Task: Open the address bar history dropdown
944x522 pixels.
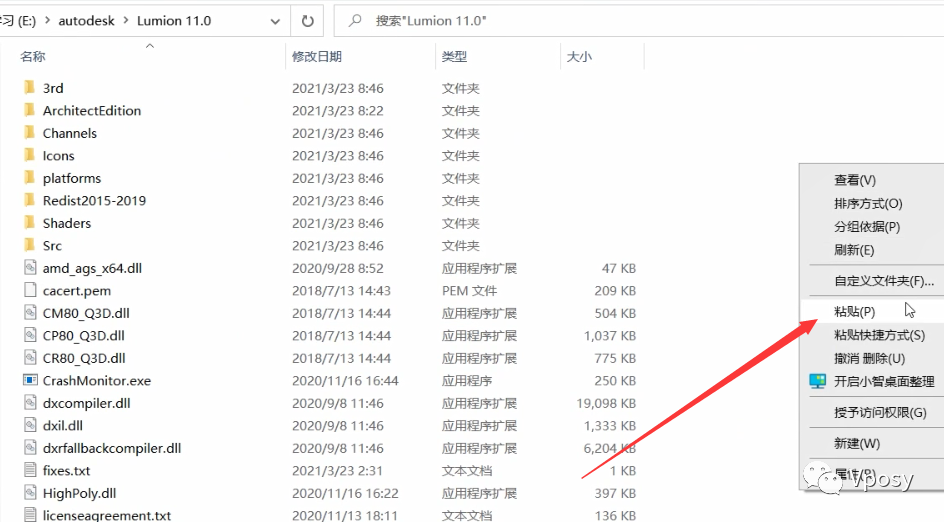Action: [275, 21]
